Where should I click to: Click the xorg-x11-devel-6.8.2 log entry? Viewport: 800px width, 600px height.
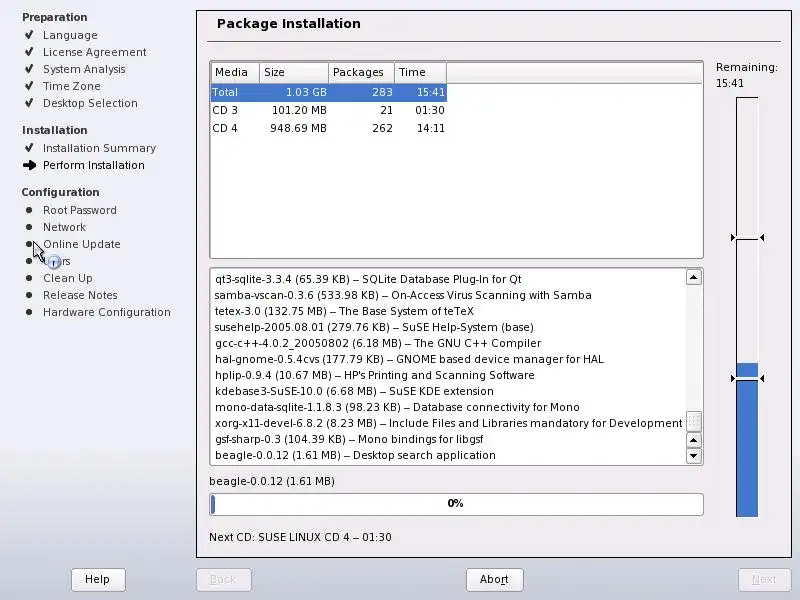[x=448, y=423]
